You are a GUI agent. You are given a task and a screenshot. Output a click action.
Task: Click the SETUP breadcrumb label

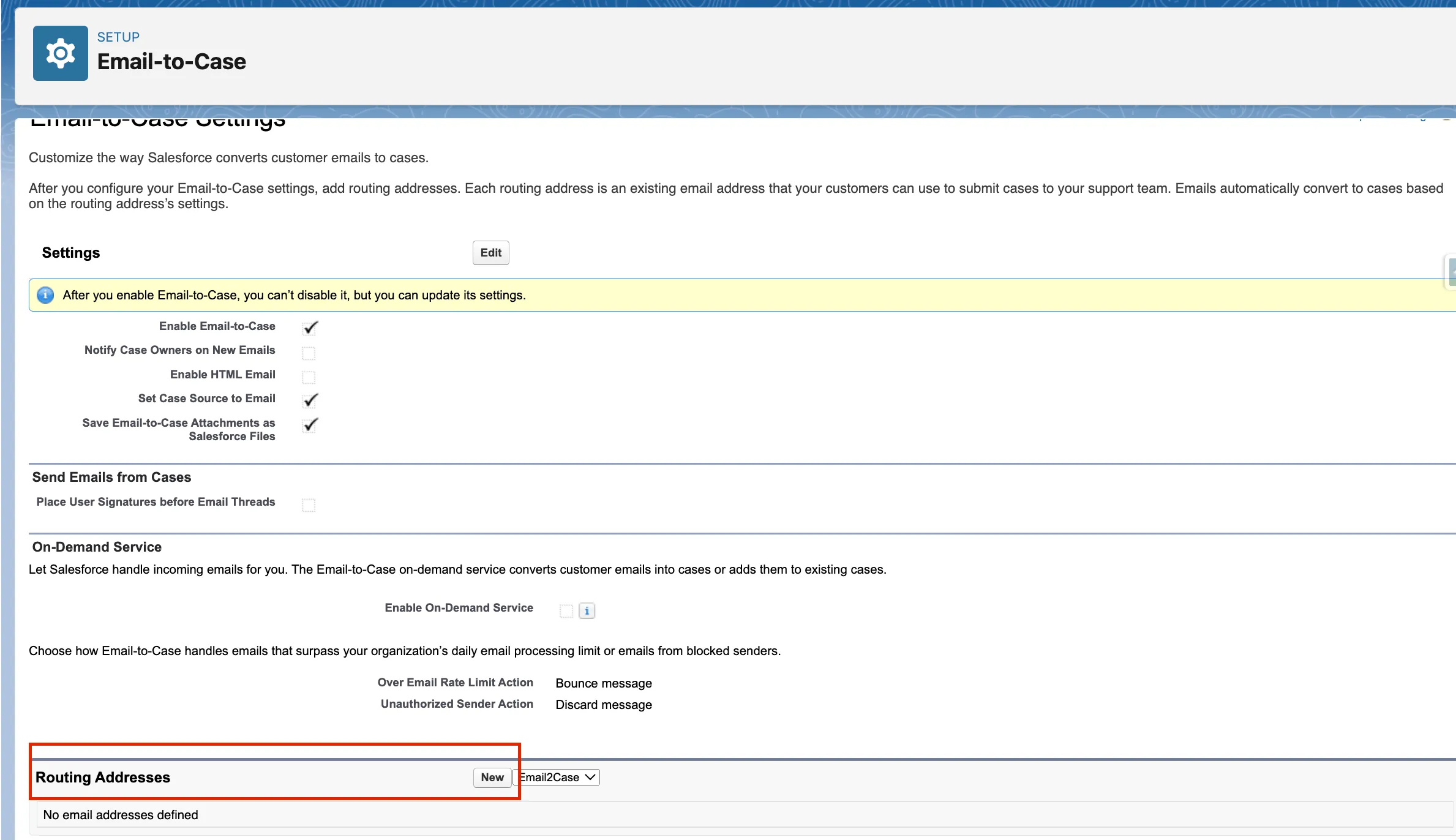[x=118, y=37]
